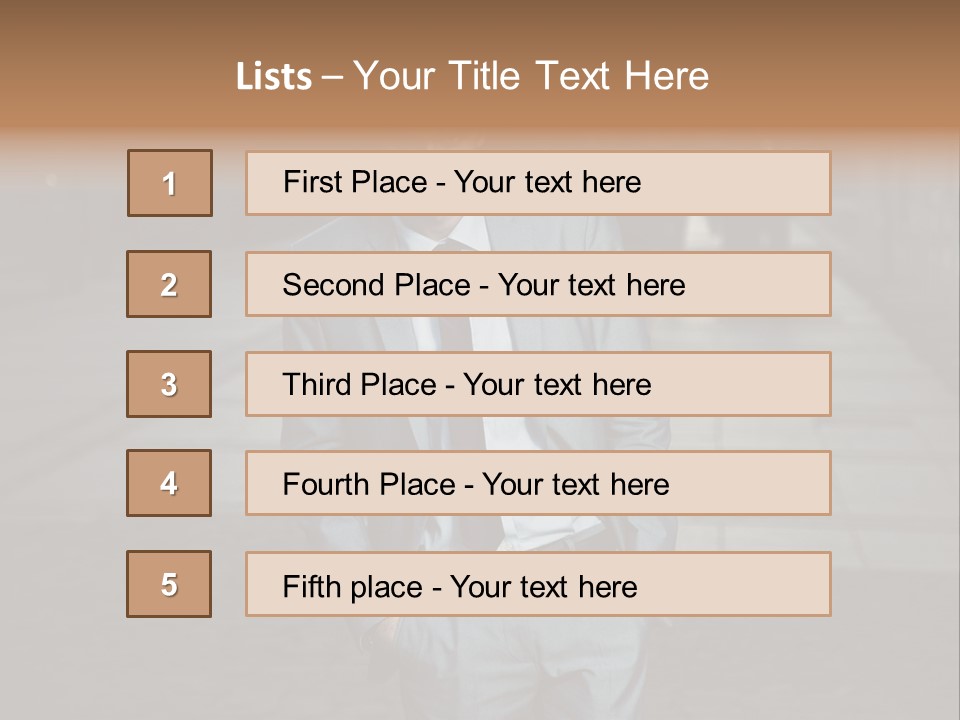Click the faded background photo below the list

pyautogui.click(x=480, y=670)
